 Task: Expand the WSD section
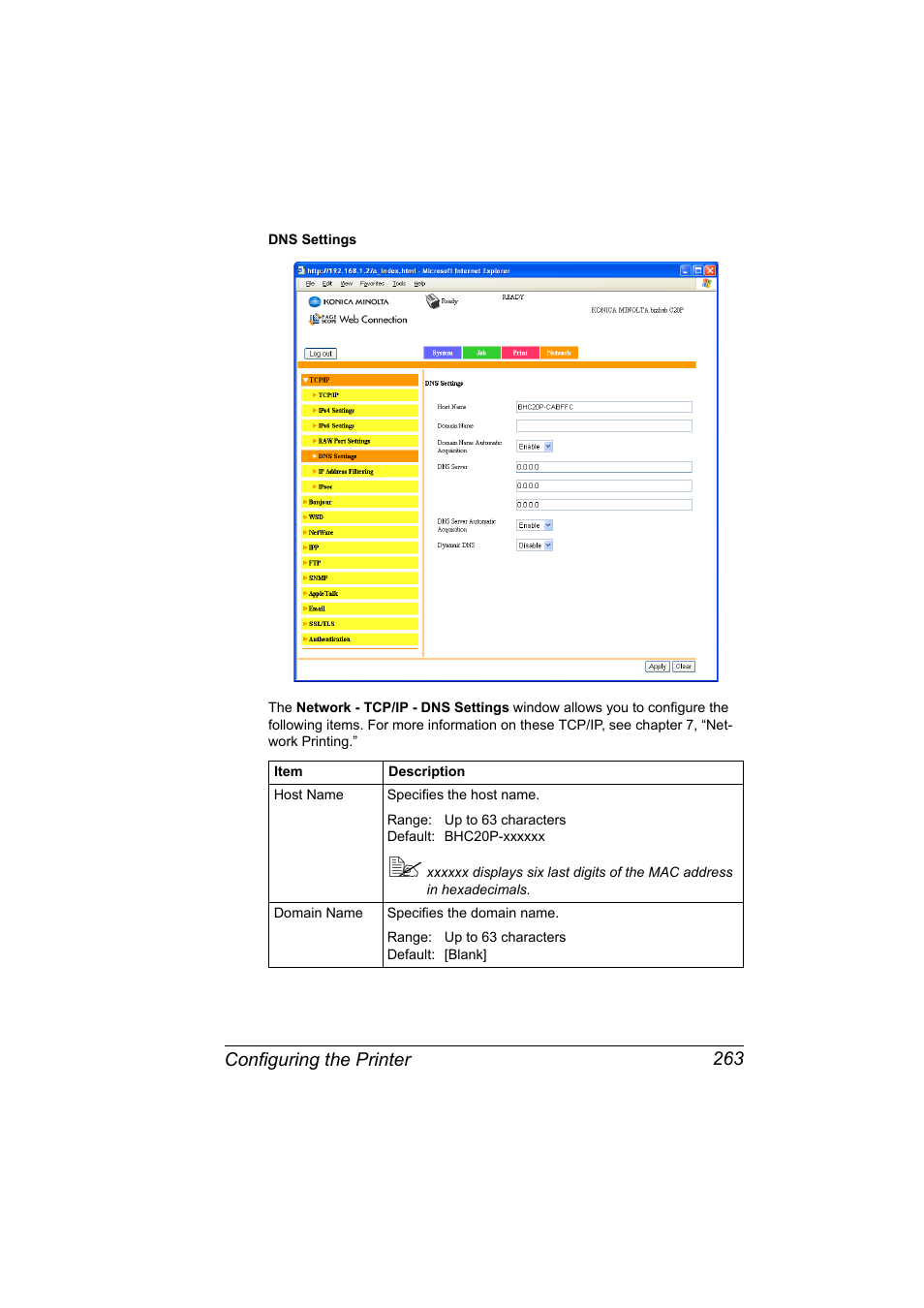359,517
